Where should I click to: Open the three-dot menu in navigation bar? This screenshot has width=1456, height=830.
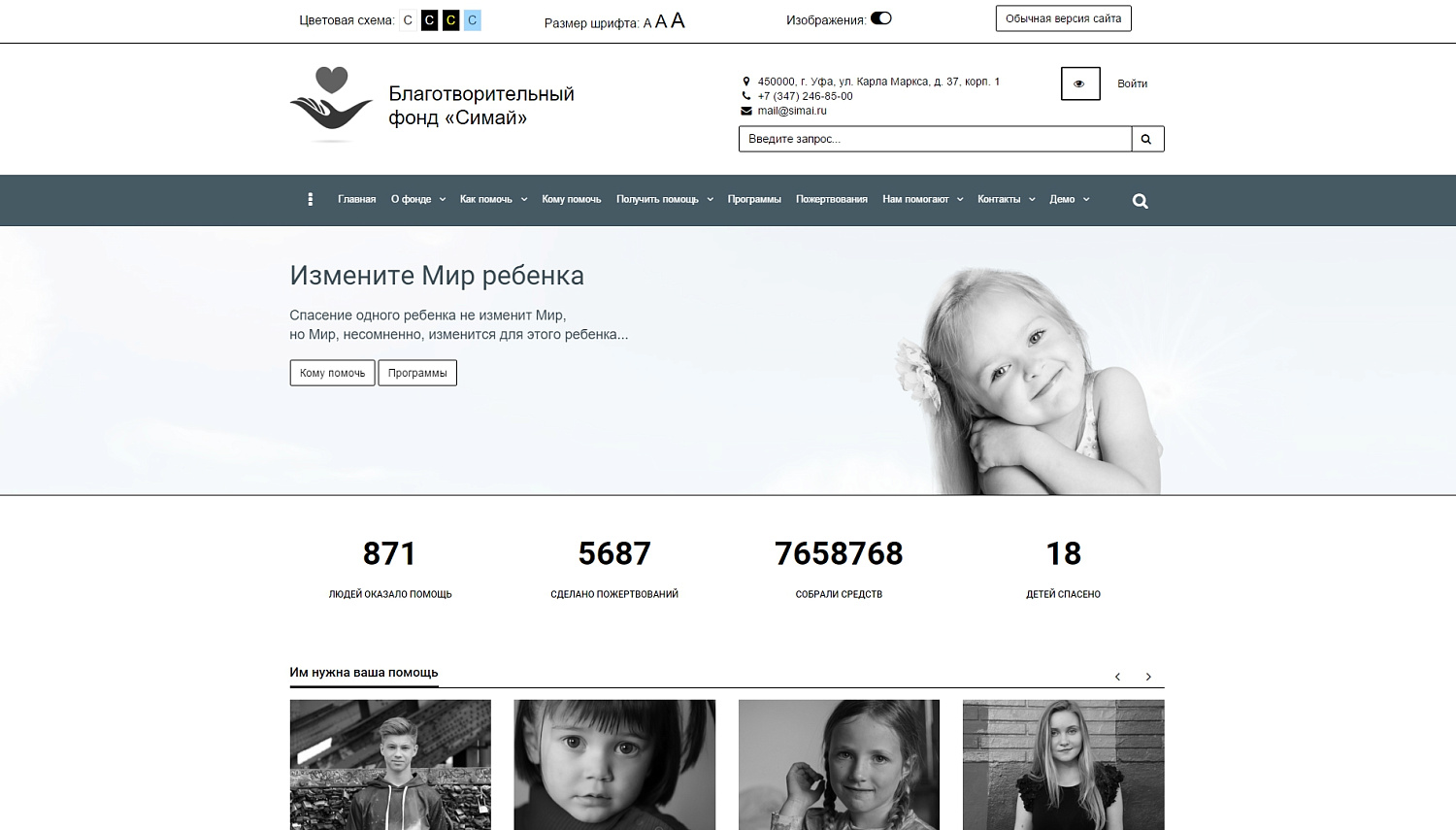pos(310,199)
